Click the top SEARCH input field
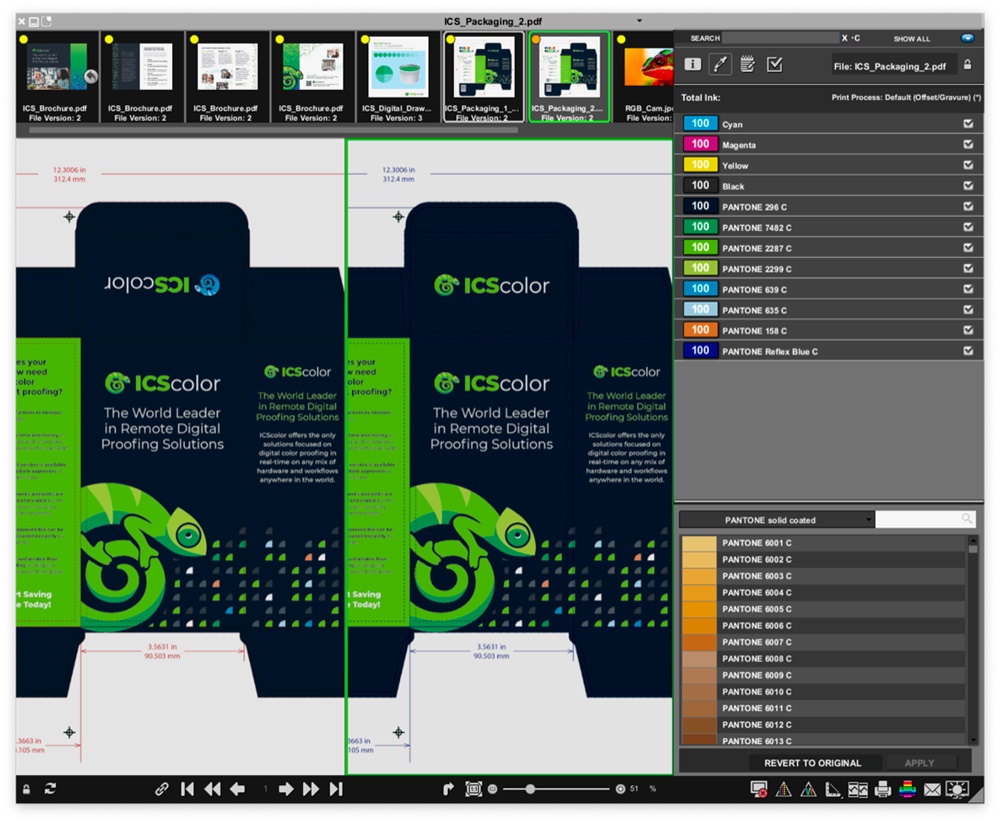 [x=781, y=38]
